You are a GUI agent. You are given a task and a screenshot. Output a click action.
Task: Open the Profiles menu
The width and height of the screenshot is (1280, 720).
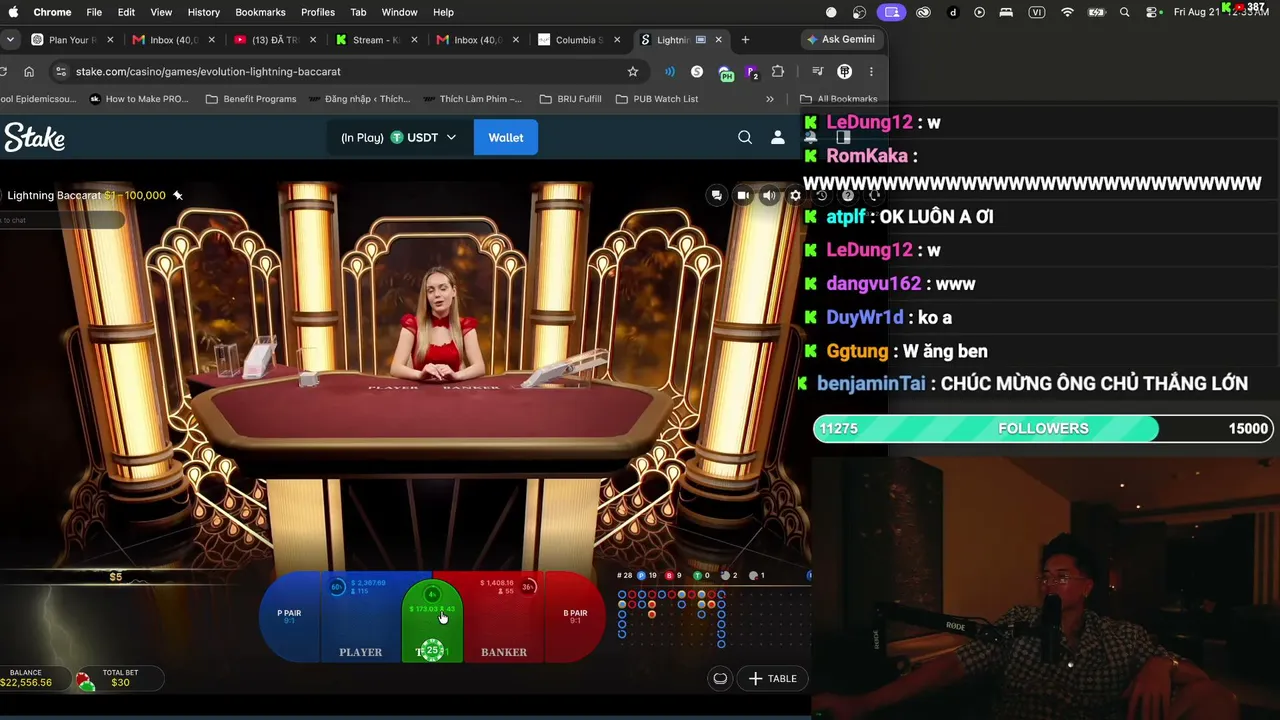point(318,12)
